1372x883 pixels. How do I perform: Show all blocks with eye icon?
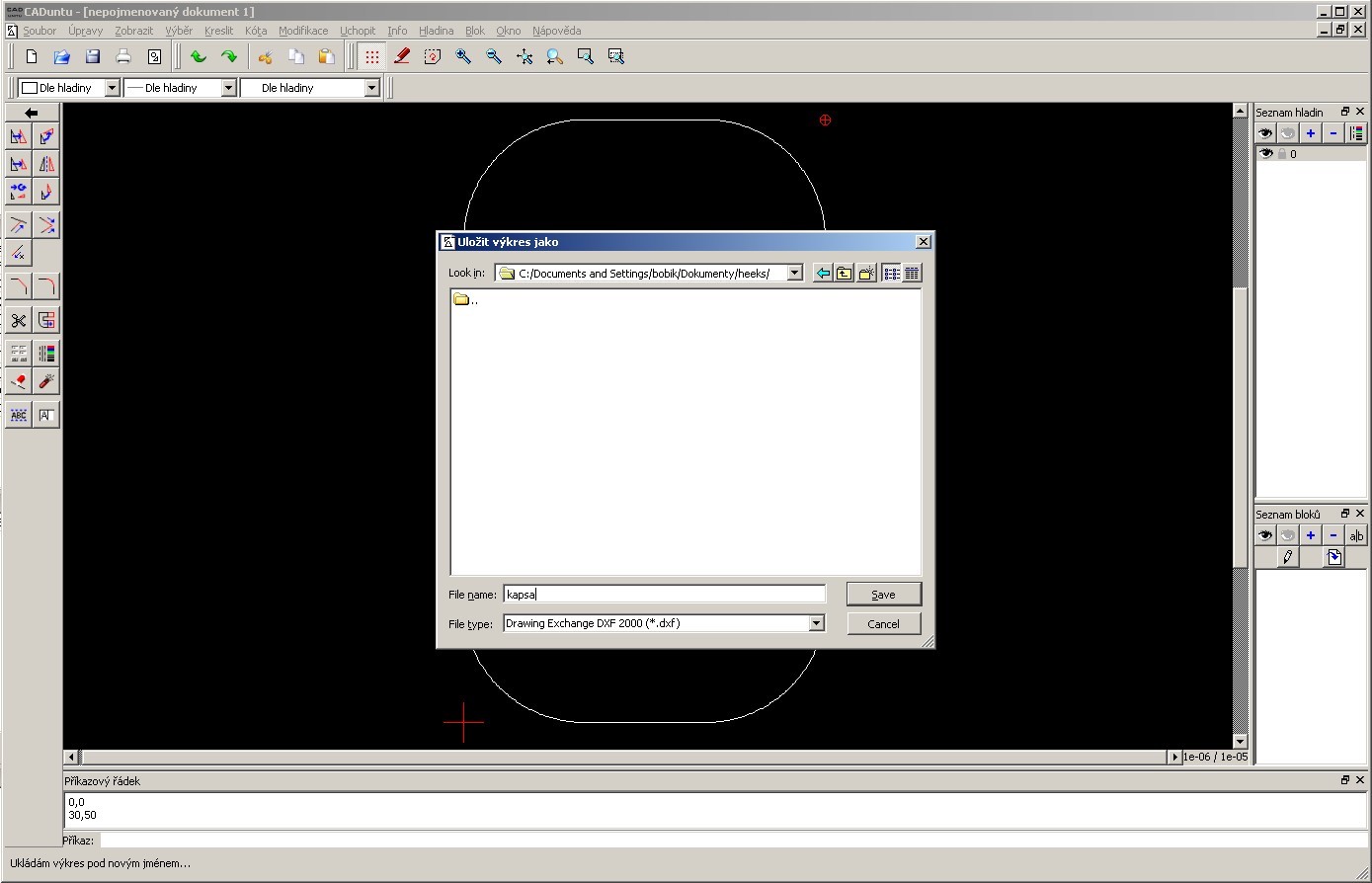[1264, 535]
